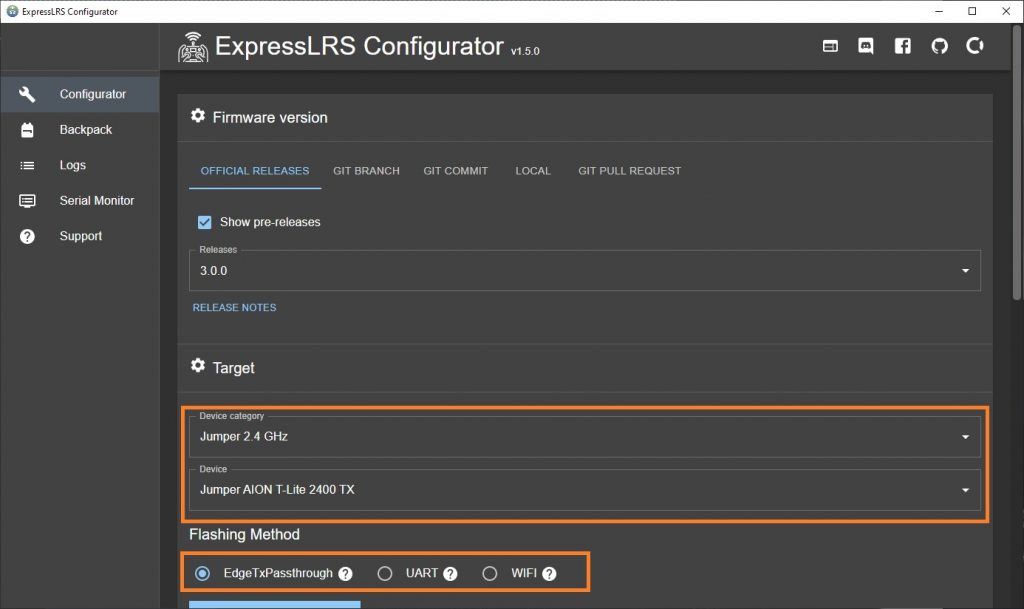The width and height of the screenshot is (1024, 609).
Task: Show help for WIFI flashing method
Action: (x=549, y=574)
